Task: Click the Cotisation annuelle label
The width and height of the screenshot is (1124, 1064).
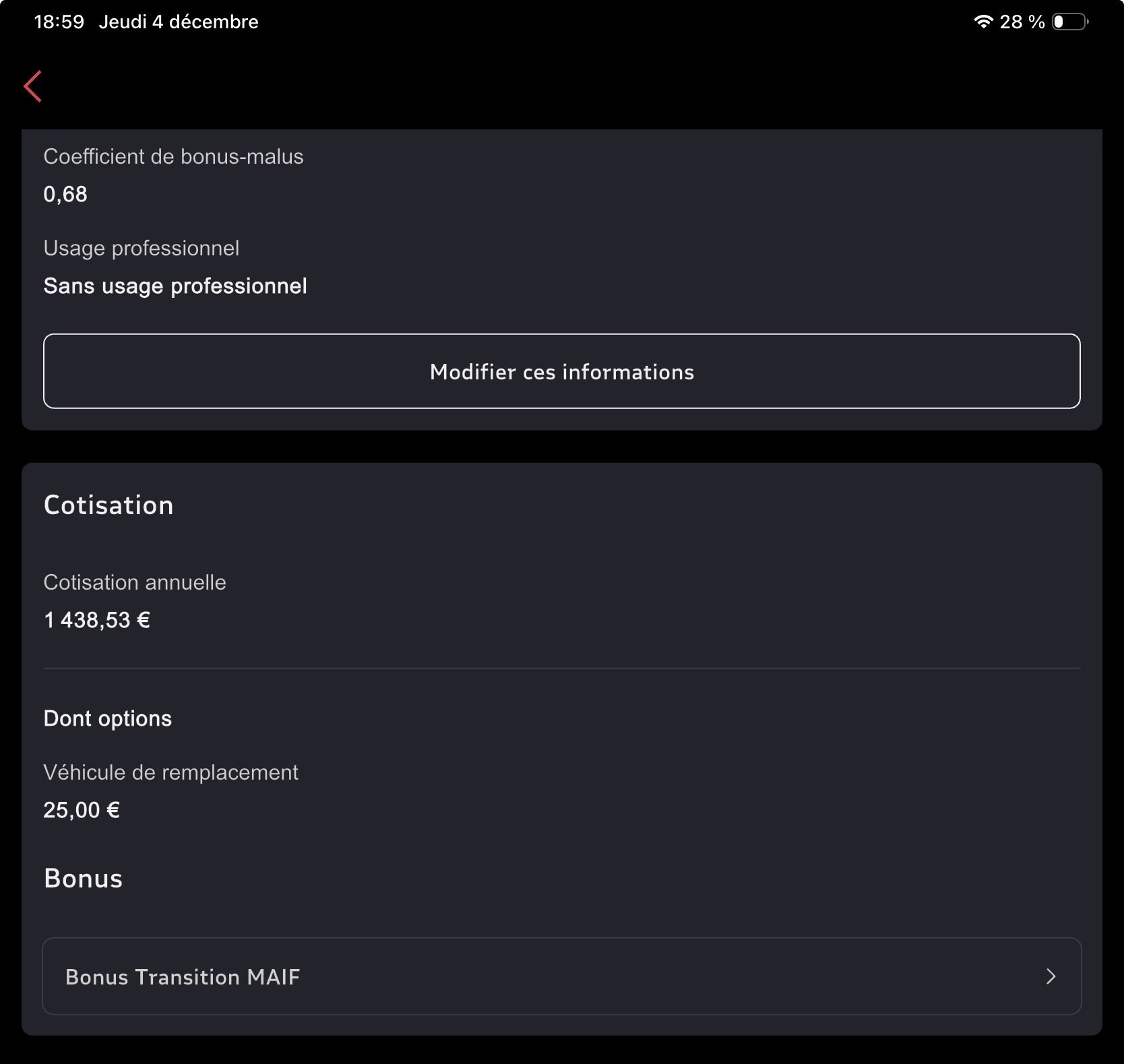Action: pos(135,582)
